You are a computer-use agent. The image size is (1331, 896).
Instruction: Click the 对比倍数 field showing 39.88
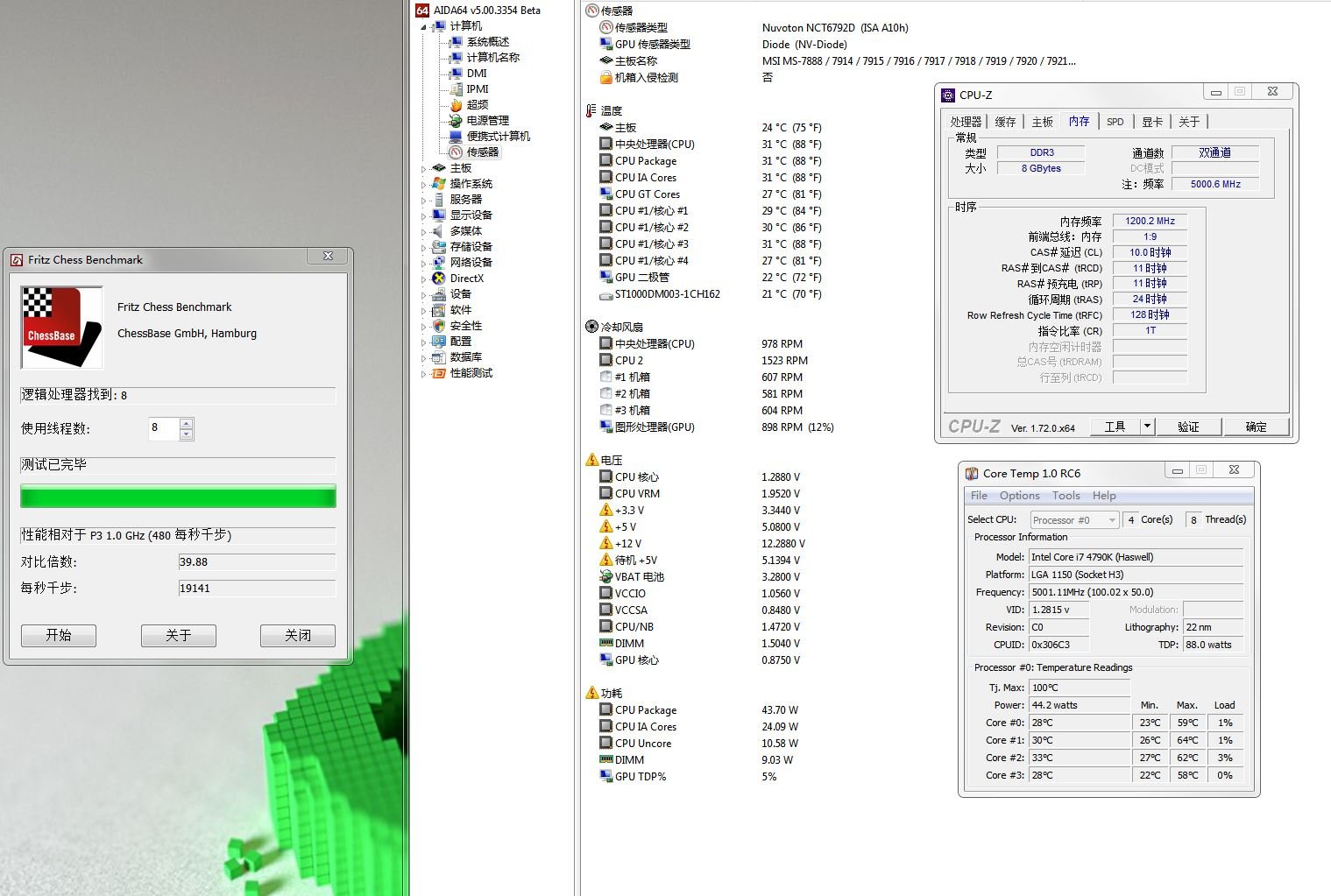(x=257, y=561)
